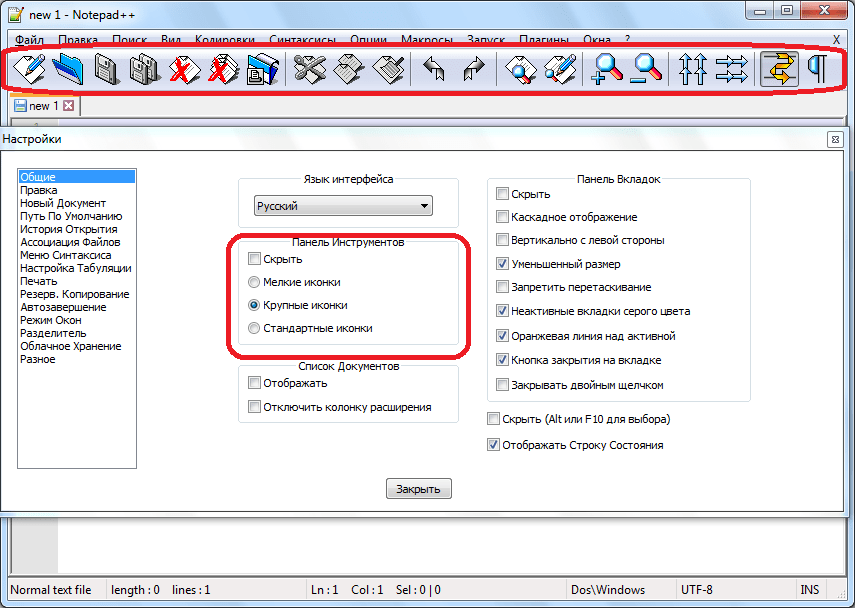Uncheck the Уменьшенный размер checkbox

click(503, 264)
